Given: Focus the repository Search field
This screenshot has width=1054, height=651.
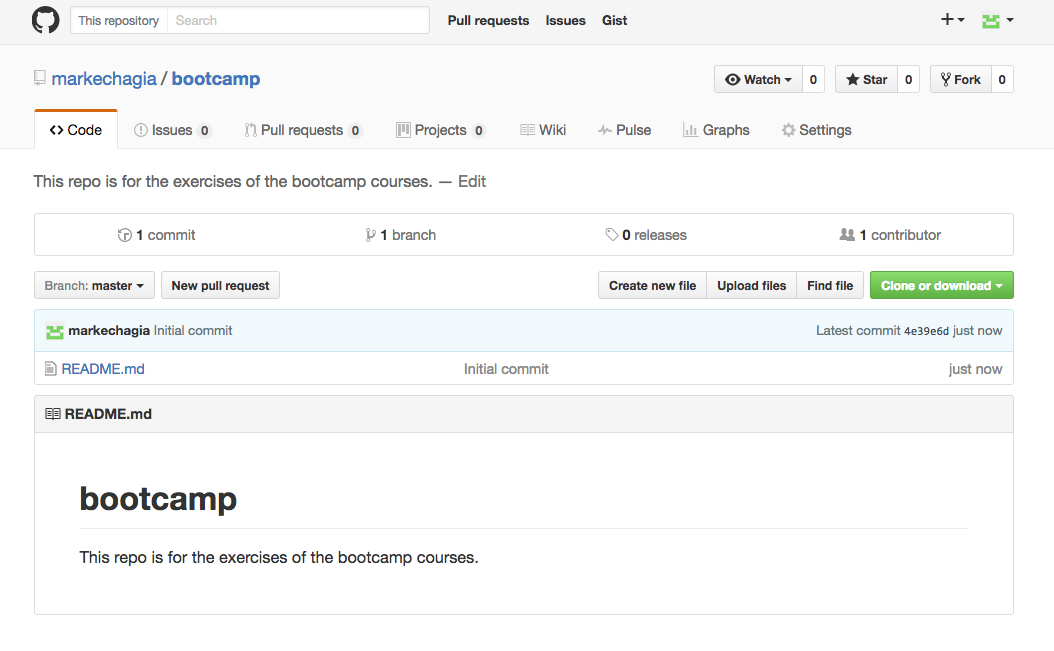Looking at the screenshot, I should [x=298, y=20].
